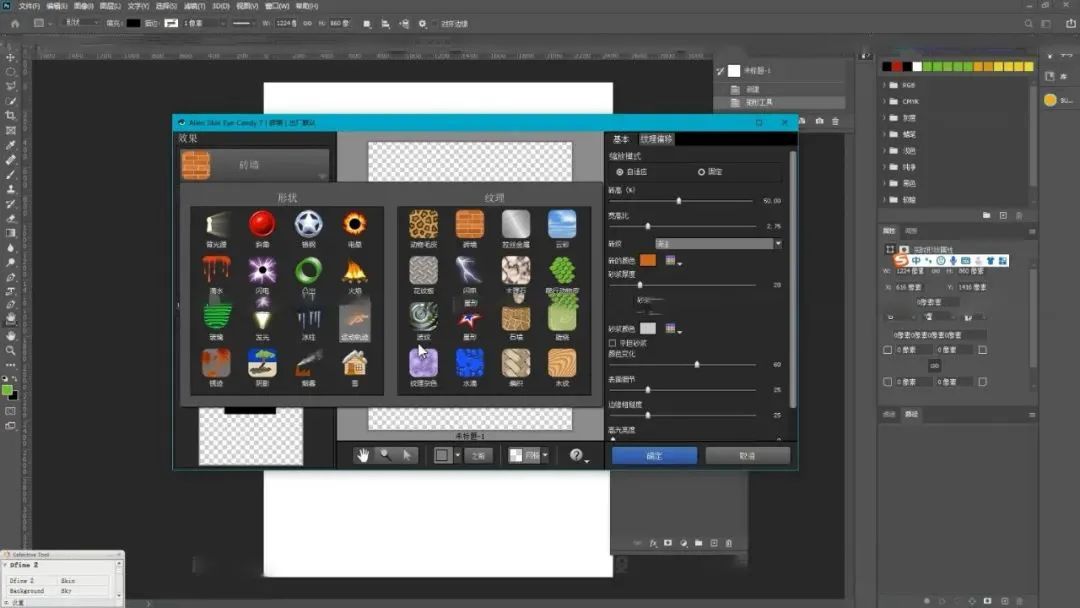The image size is (1080, 608).
Task: Switch to the 纹理偏移 tab
Action: 657,139
